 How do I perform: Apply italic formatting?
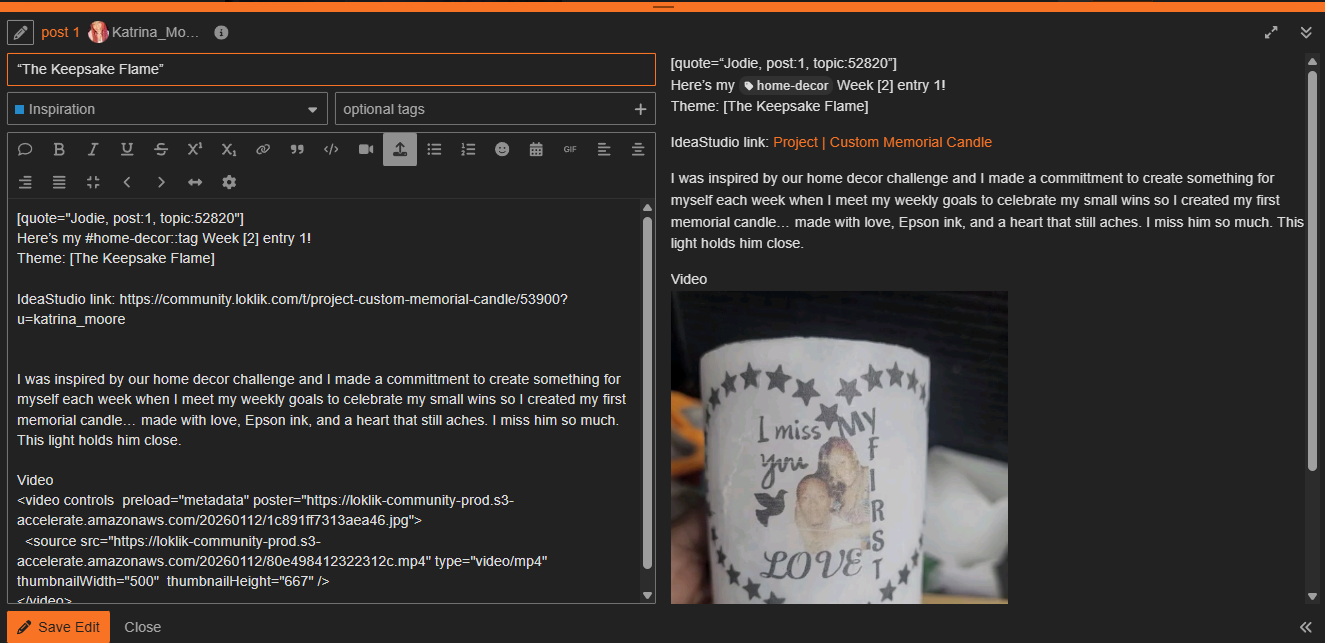click(x=93, y=149)
